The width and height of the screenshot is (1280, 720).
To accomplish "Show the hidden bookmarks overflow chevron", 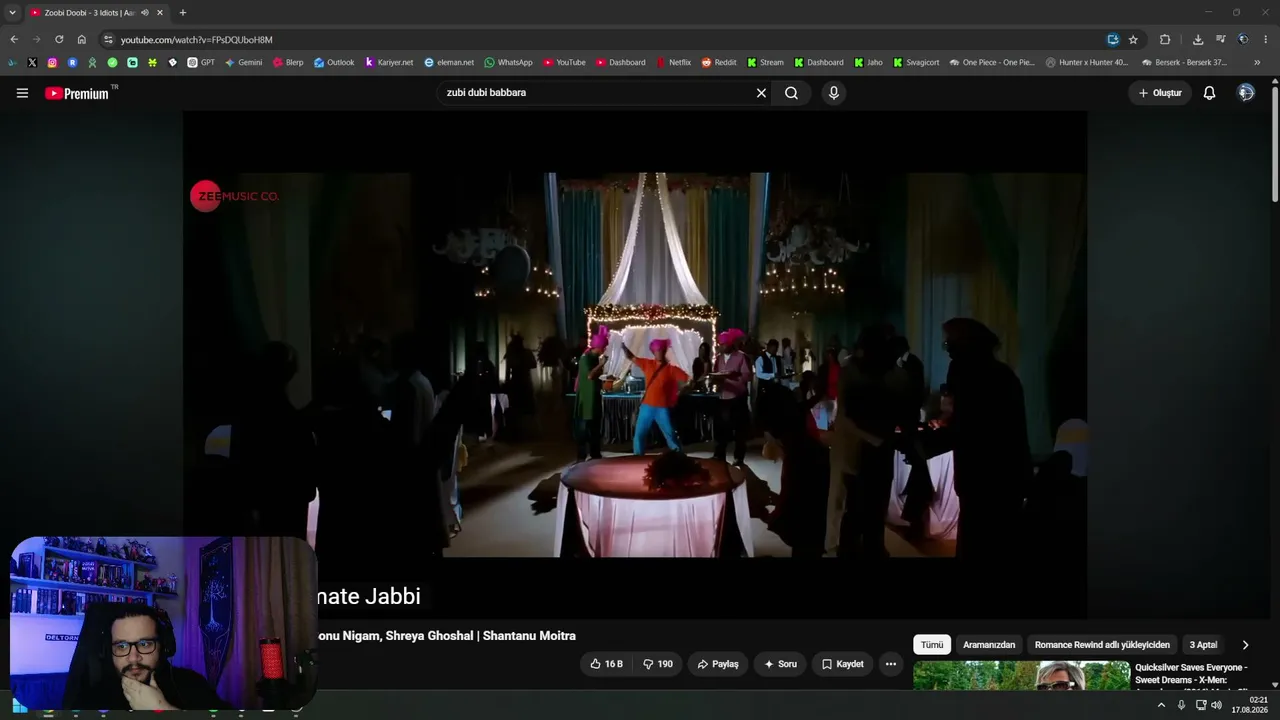I will point(1257,62).
